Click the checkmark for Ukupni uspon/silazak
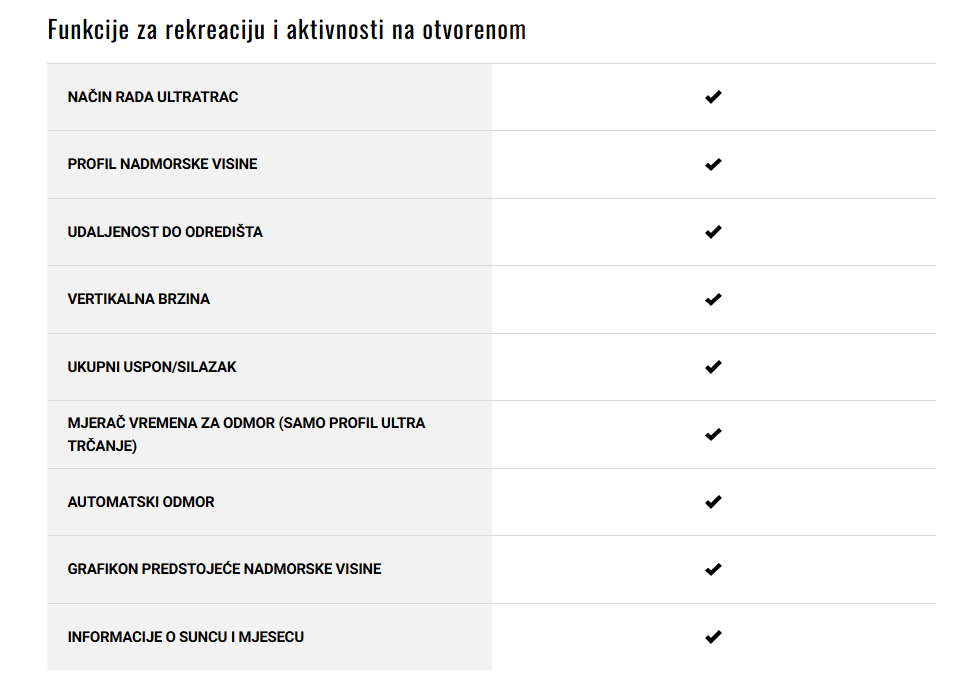Viewport: 956px width, 691px height. click(x=713, y=367)
